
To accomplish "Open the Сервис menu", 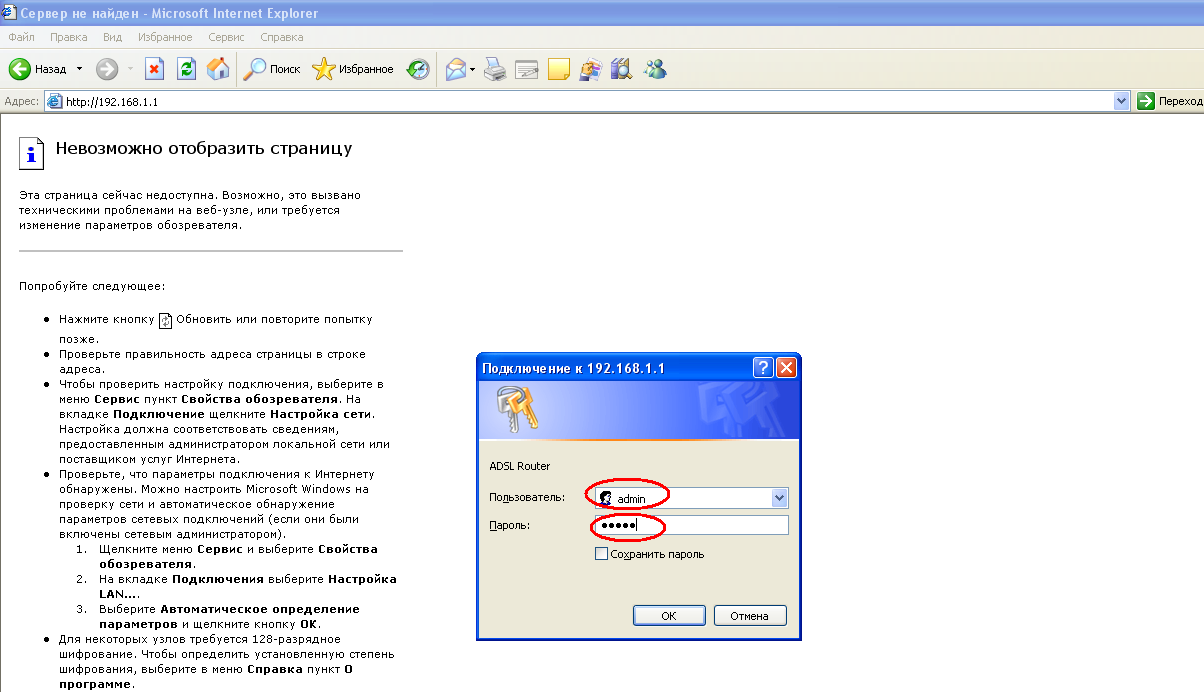I will tap(227, 37).
